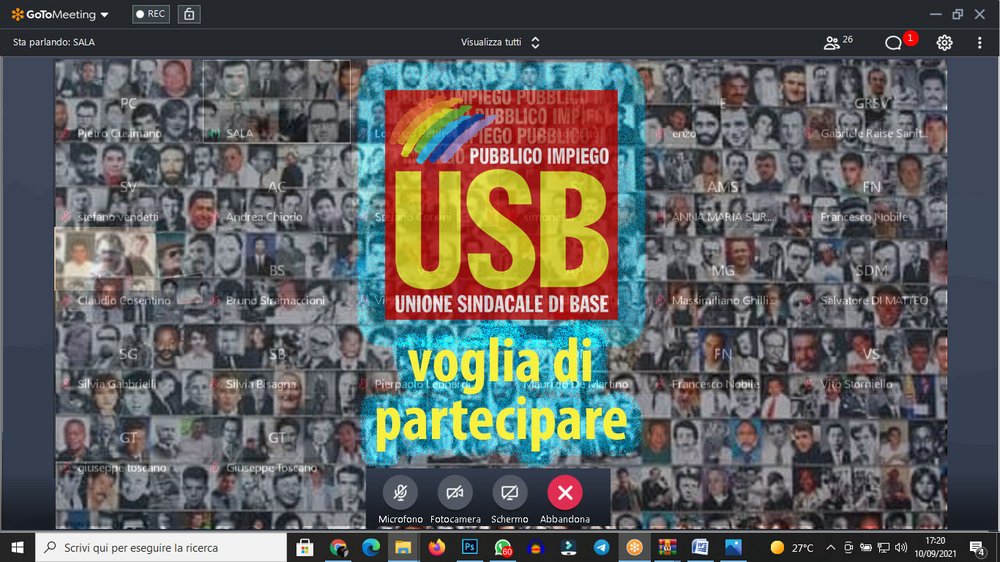Open the Visualizza tutti view selector
The image size is (1000, 562).
pos(500,42)
